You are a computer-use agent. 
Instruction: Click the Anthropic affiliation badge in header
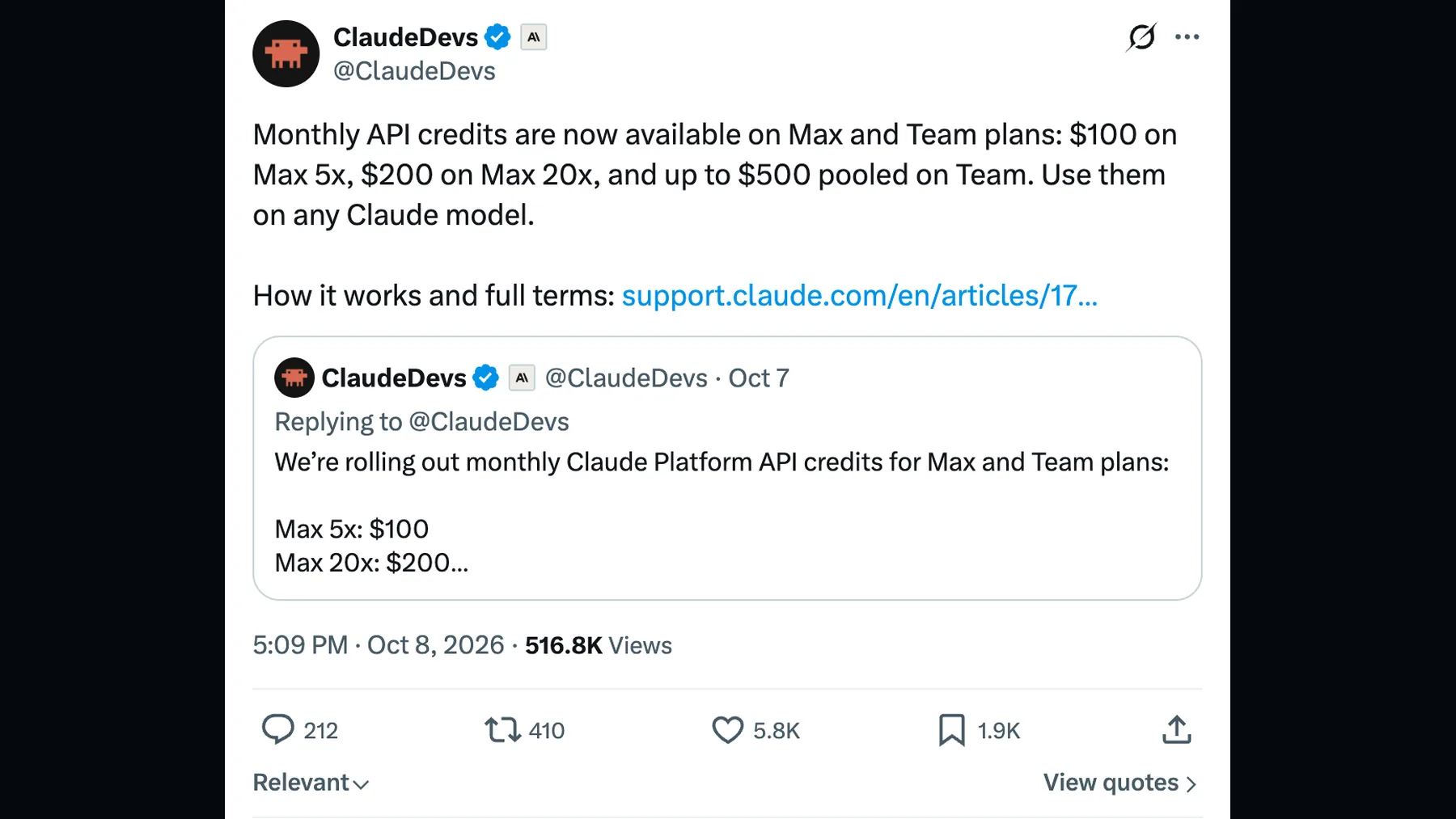point(534,37)
